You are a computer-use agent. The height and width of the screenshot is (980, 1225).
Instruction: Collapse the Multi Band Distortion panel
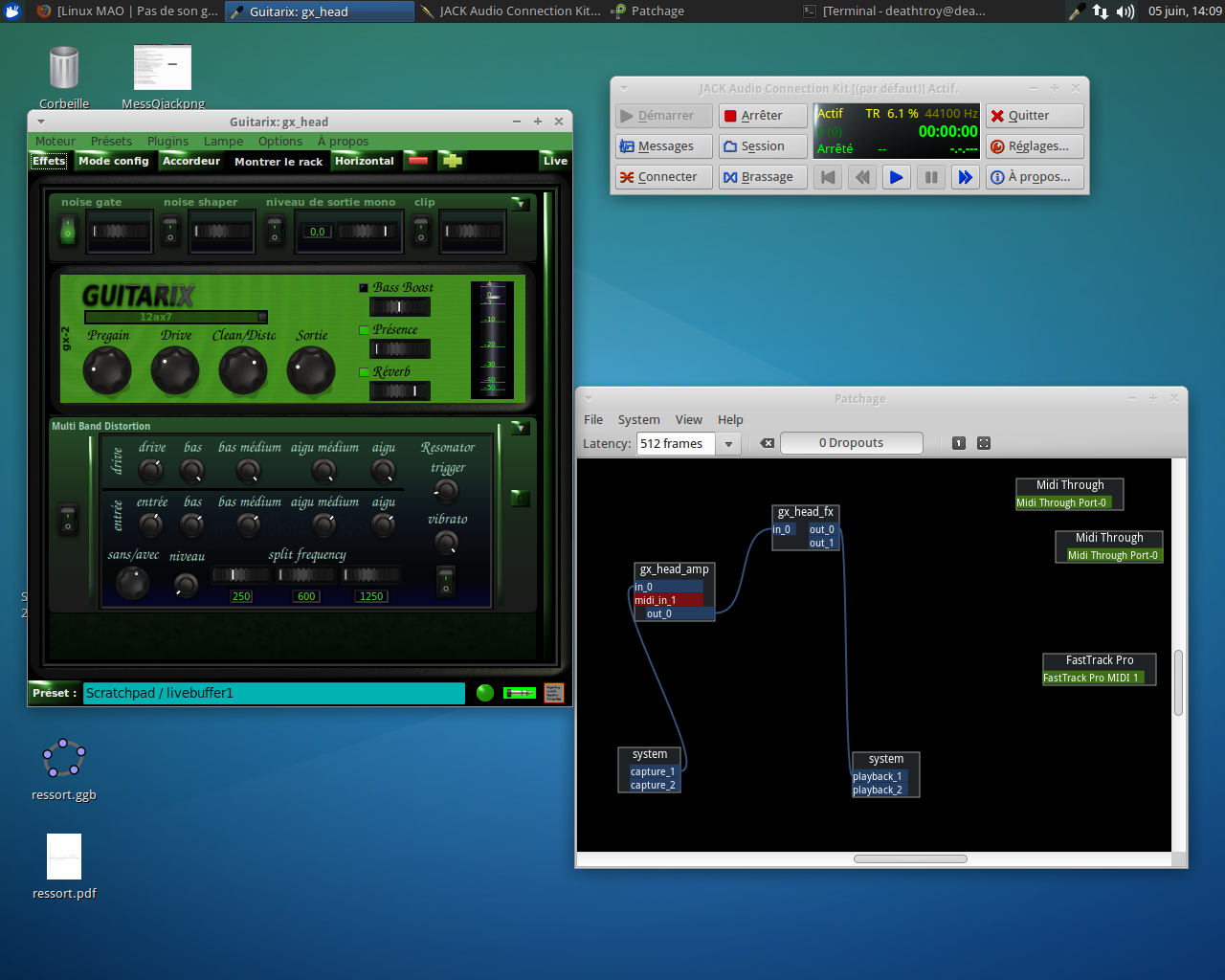[520, 428]
